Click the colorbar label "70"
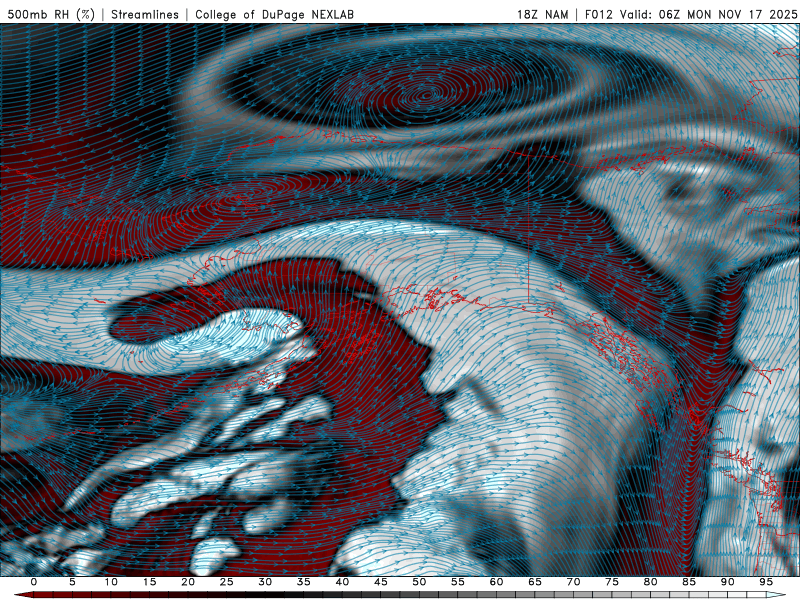The width and height of the screenshot is (800, 600). coord(573,582)
